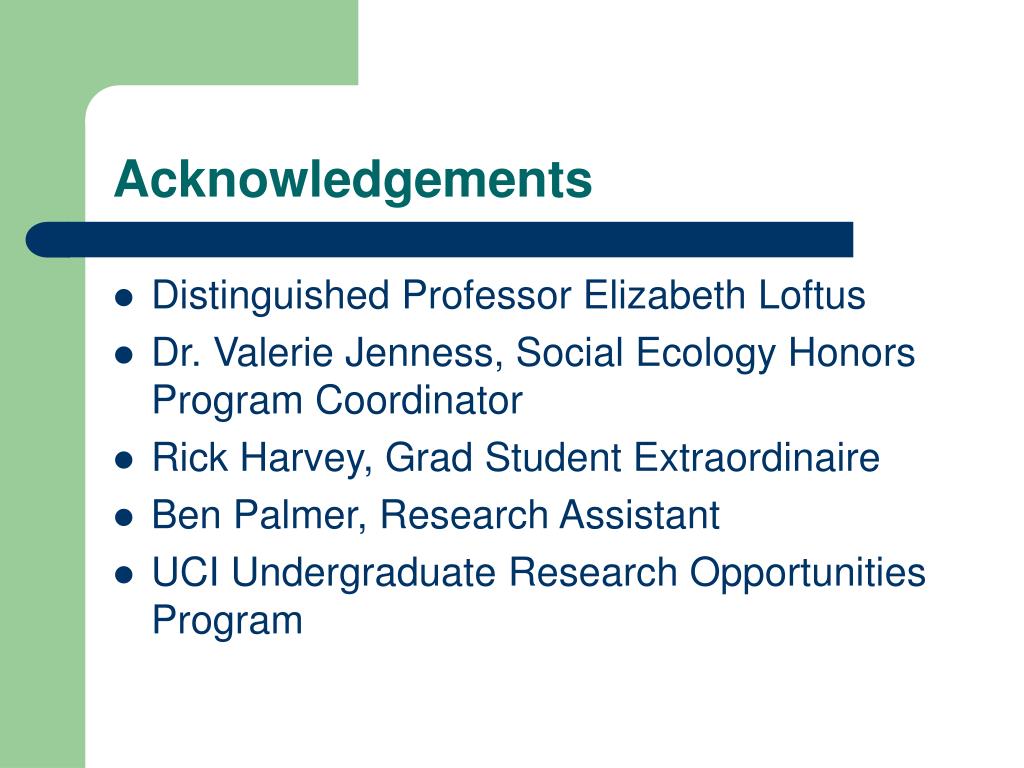Click UCI Undergraduate Research Opportunities line
1024x768 pixels.
point(539,574)
